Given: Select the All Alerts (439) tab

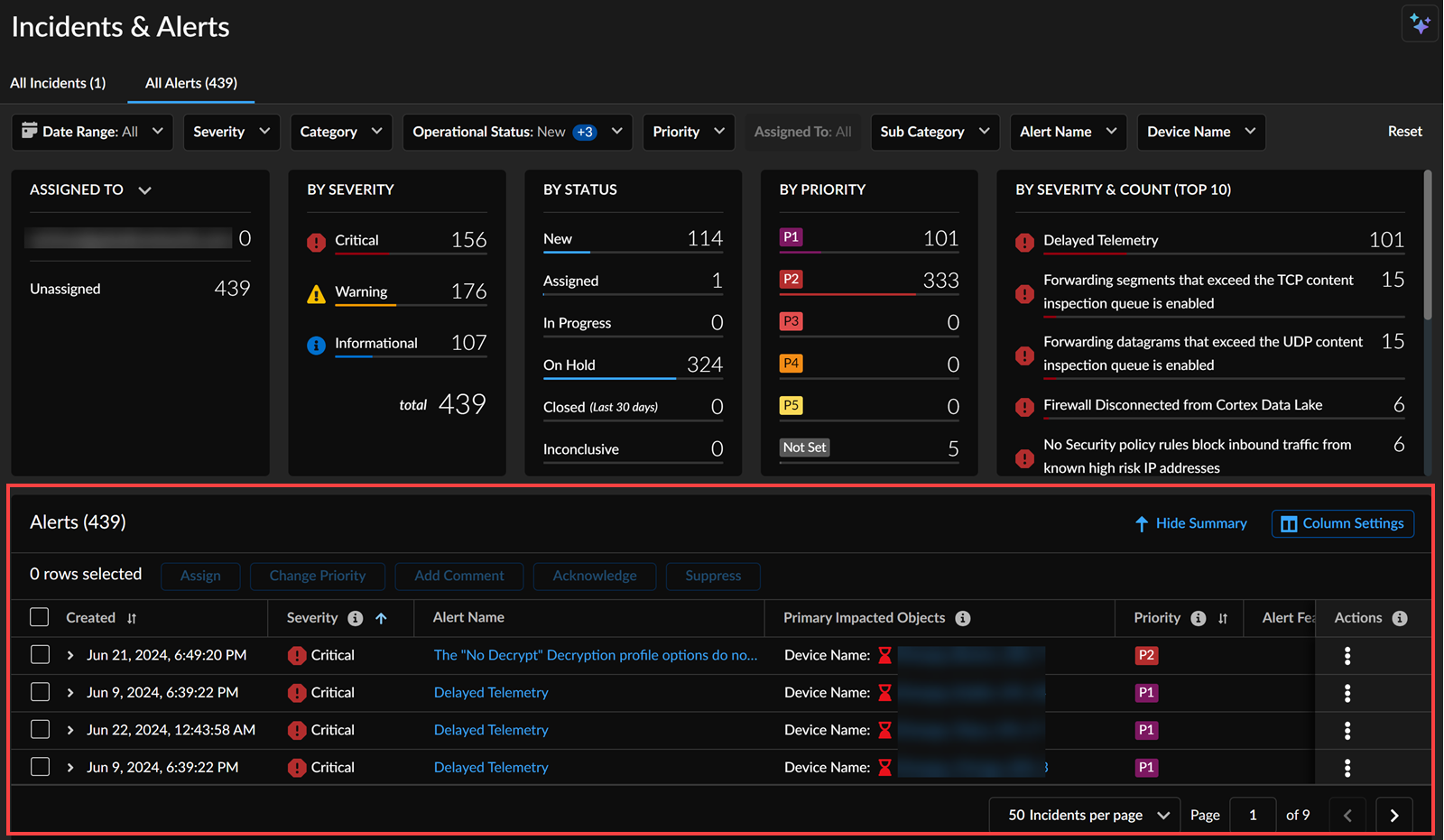Looking at the screenshot, I should [x=191, y=83].
